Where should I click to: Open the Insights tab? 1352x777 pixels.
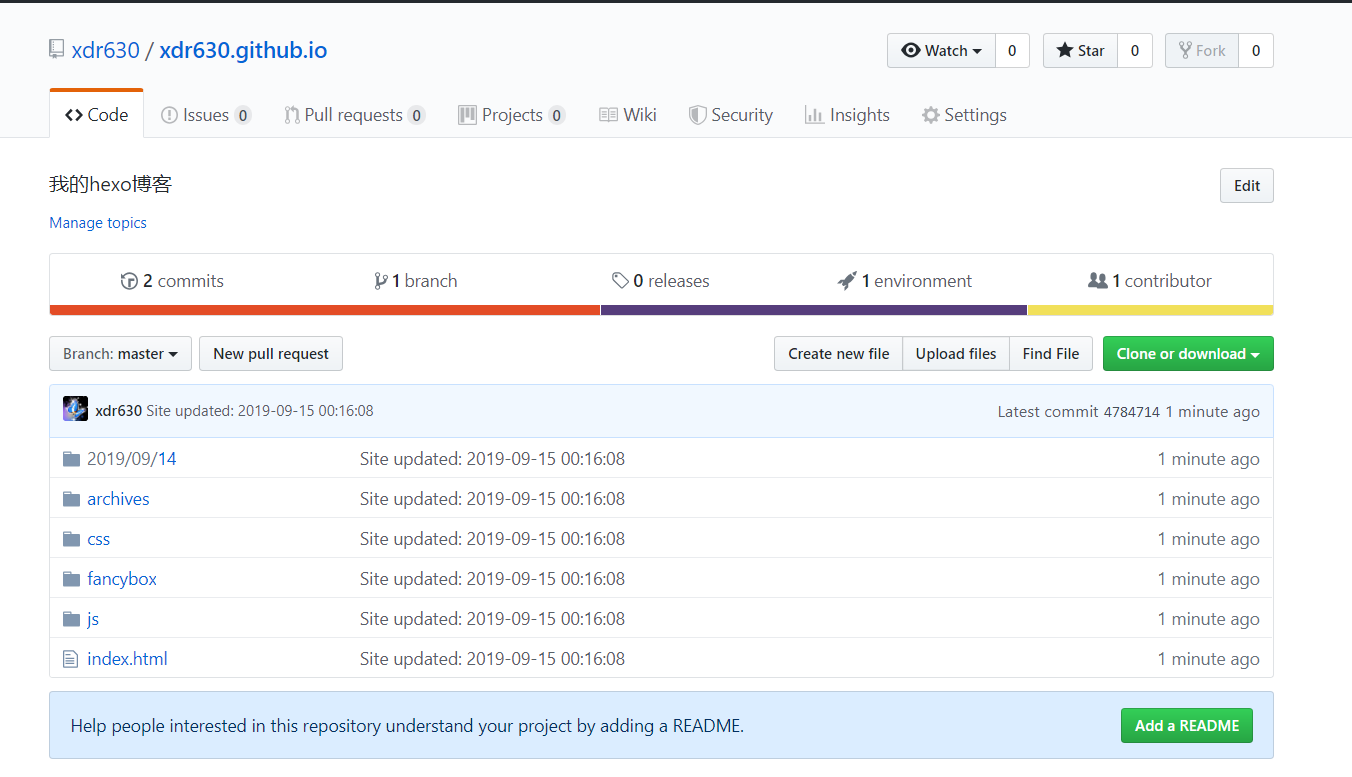point(847,115)
